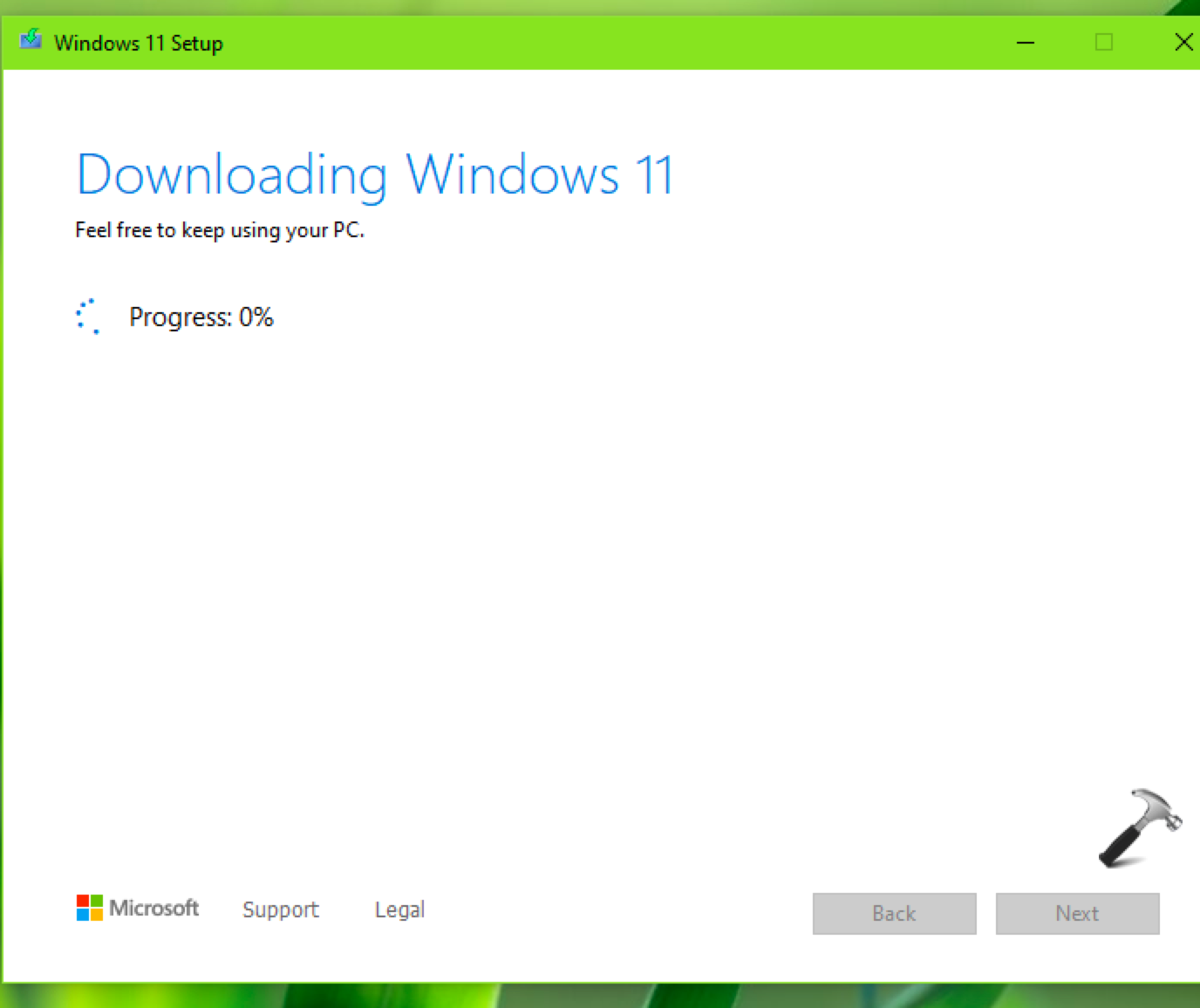Click the Back button

coord(895,914)
